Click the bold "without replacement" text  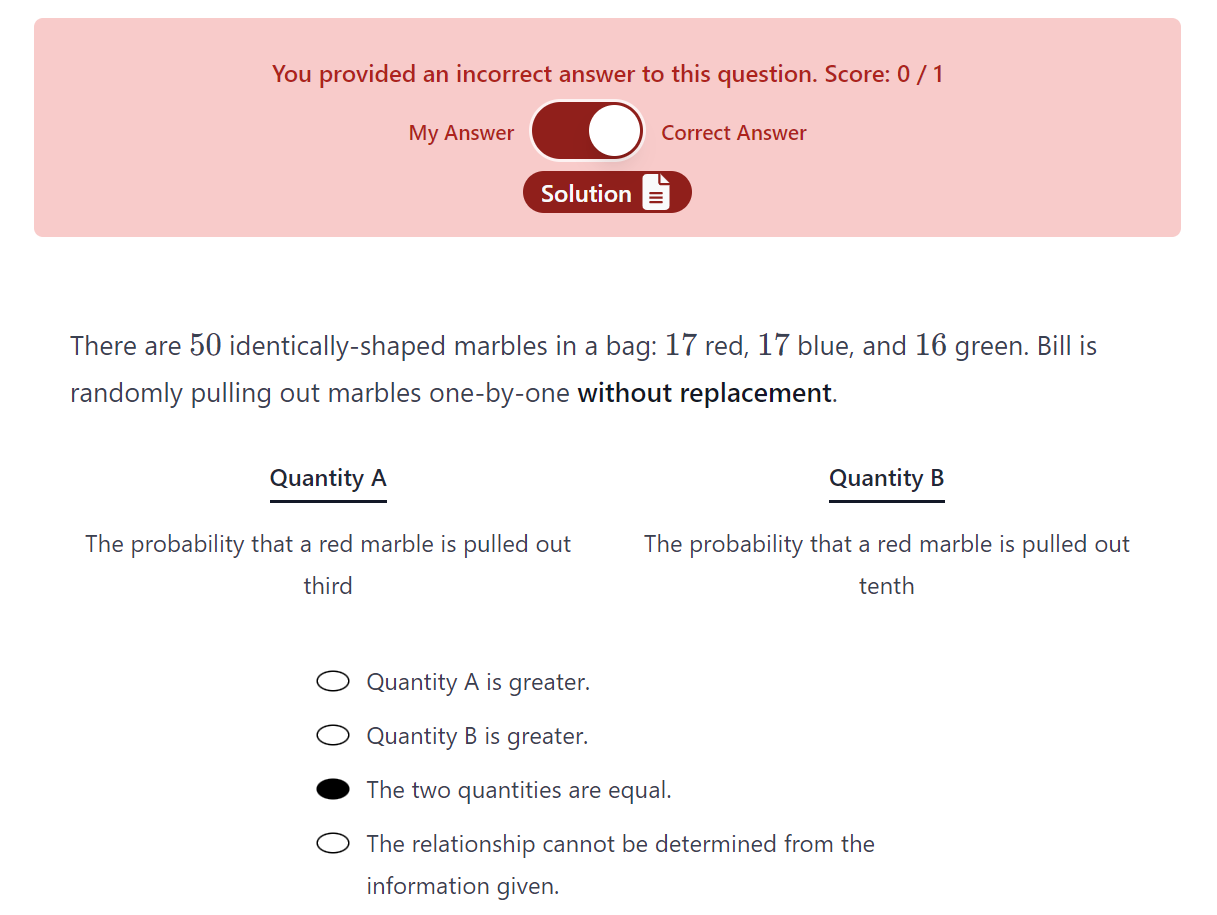click(705, 393)
